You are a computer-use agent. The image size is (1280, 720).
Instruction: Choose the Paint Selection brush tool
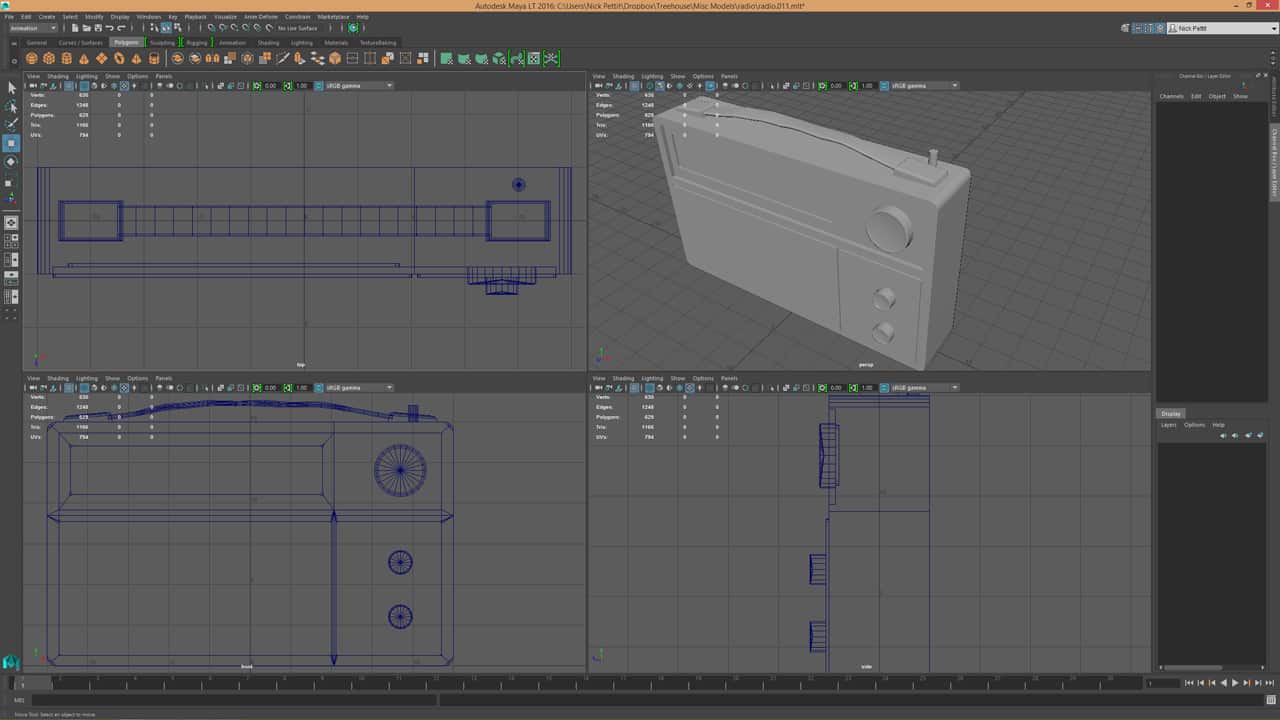tap(11, 124)
